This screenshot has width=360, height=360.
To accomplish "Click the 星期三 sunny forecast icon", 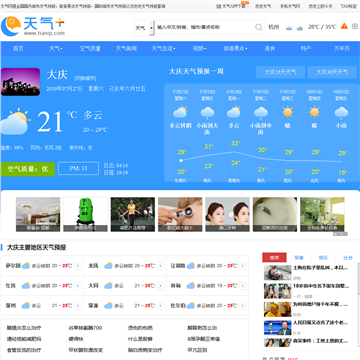I will [x=288, y=112].
